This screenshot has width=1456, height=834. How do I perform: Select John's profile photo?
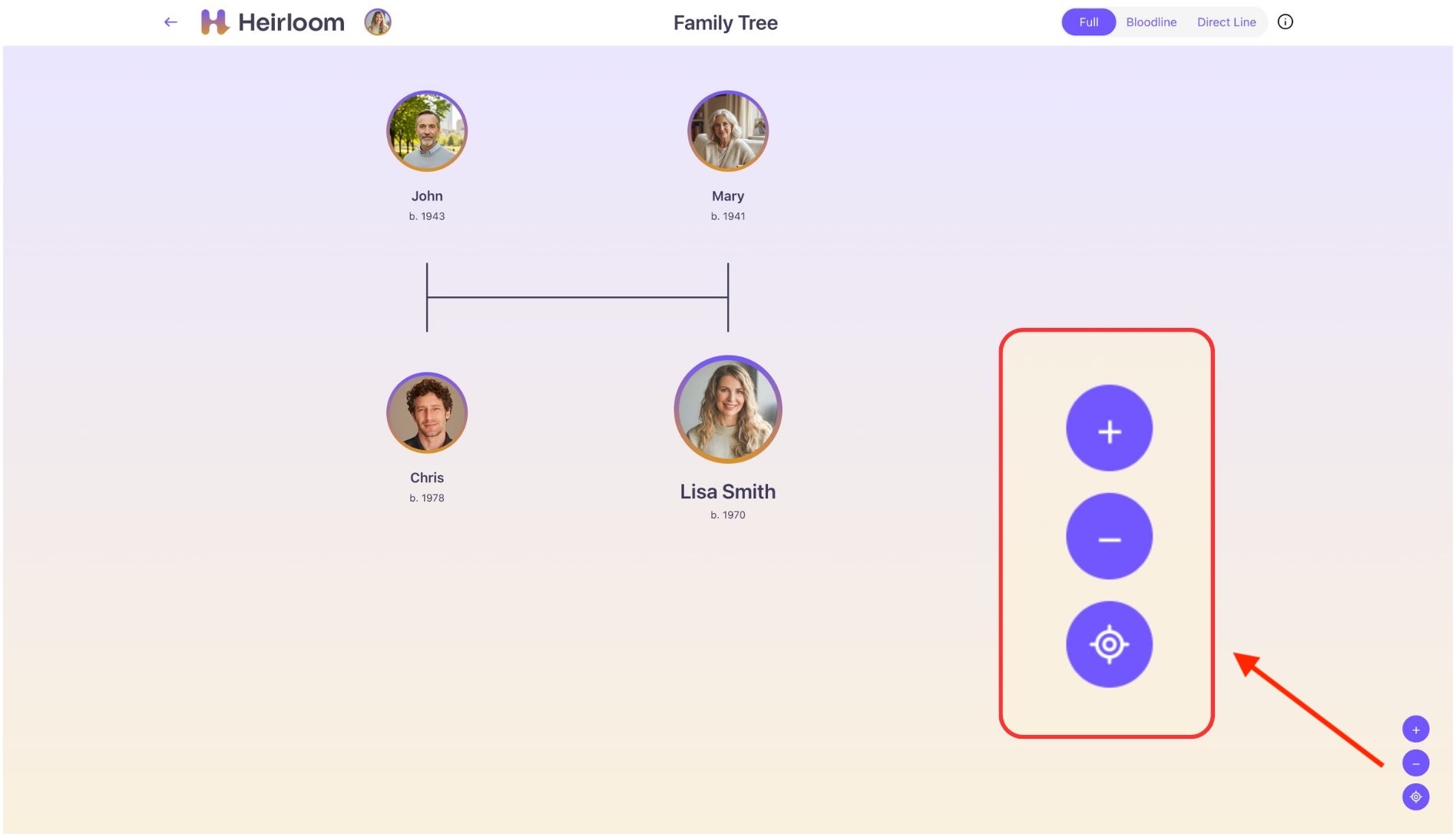tap(427, 131)
